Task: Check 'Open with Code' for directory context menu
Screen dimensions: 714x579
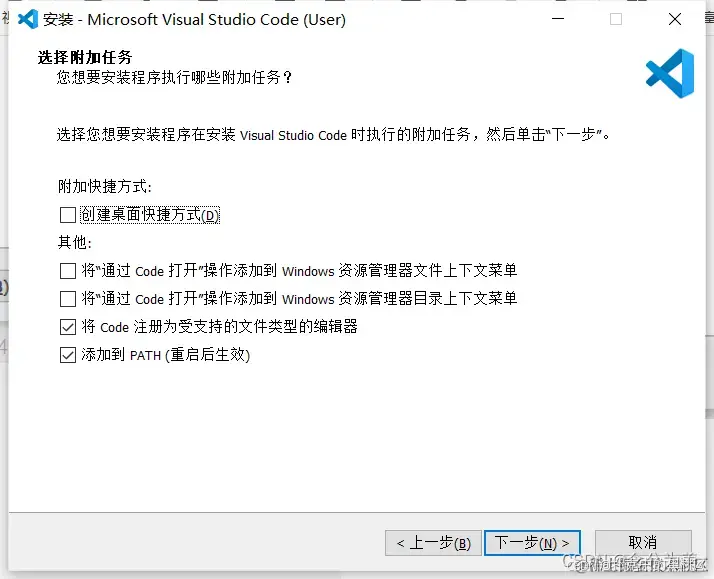Action: [x=68, y=299]
